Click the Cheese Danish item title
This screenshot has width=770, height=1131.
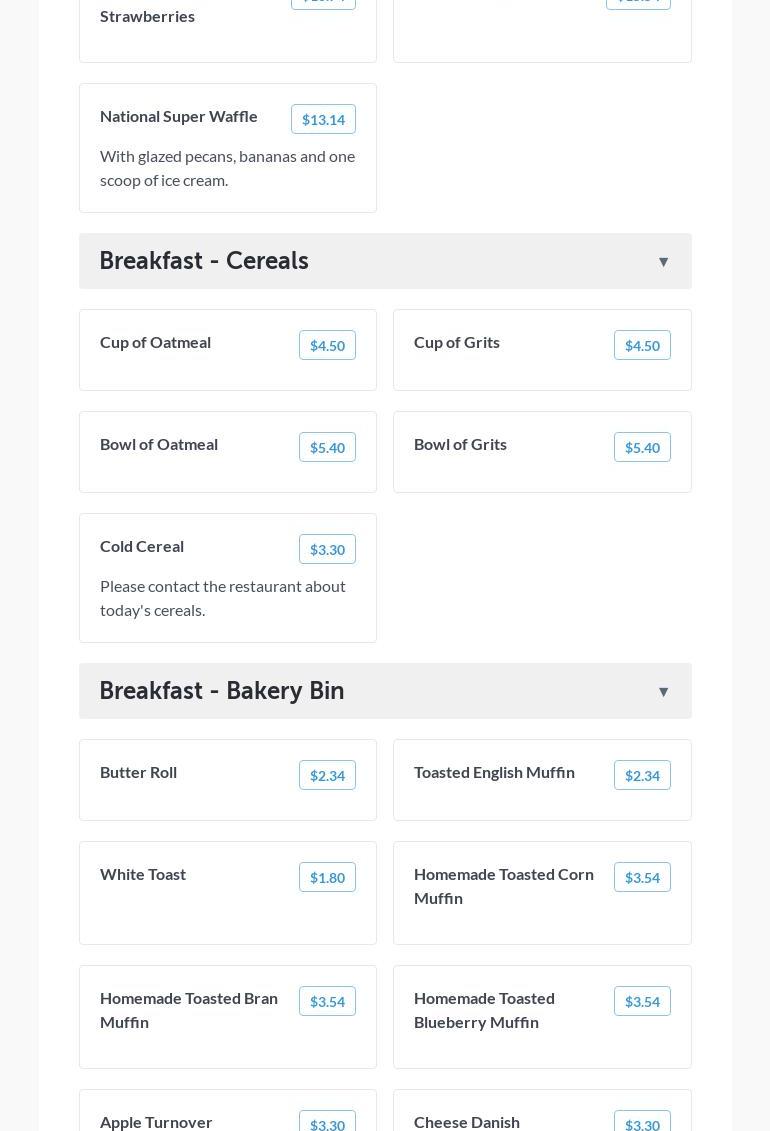pyautogui.click(x=466, y=1122)
